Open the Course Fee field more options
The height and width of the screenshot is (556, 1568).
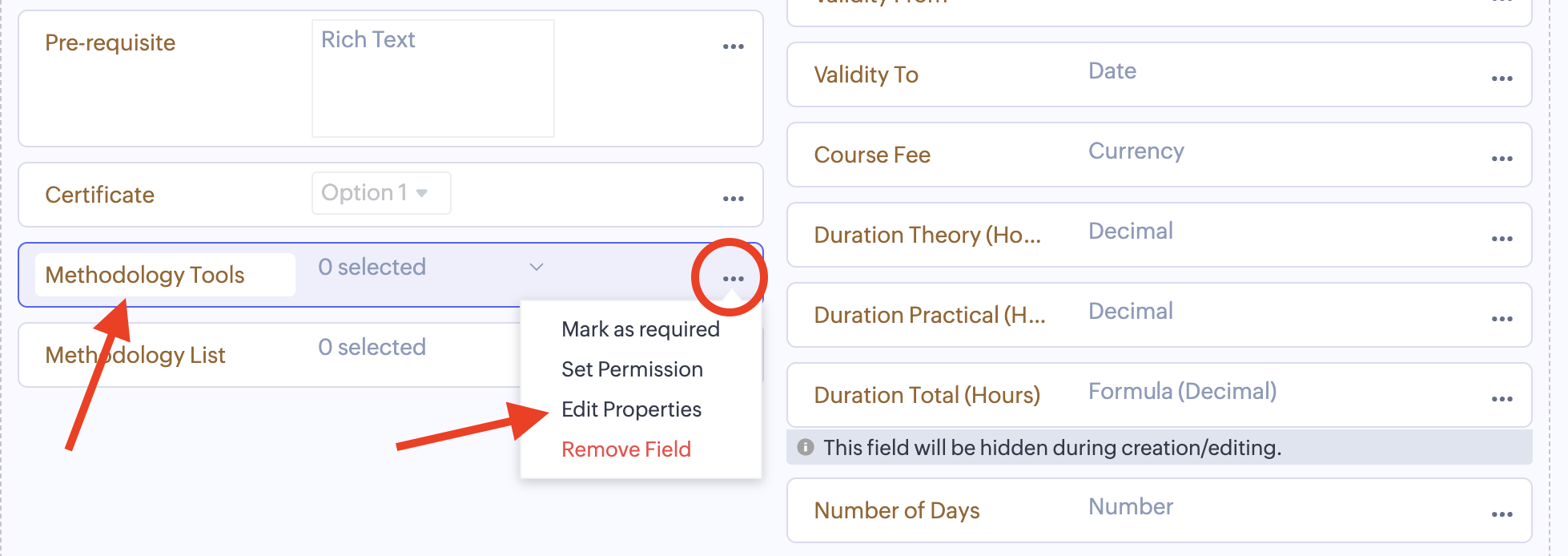[x=1502, y=159]
